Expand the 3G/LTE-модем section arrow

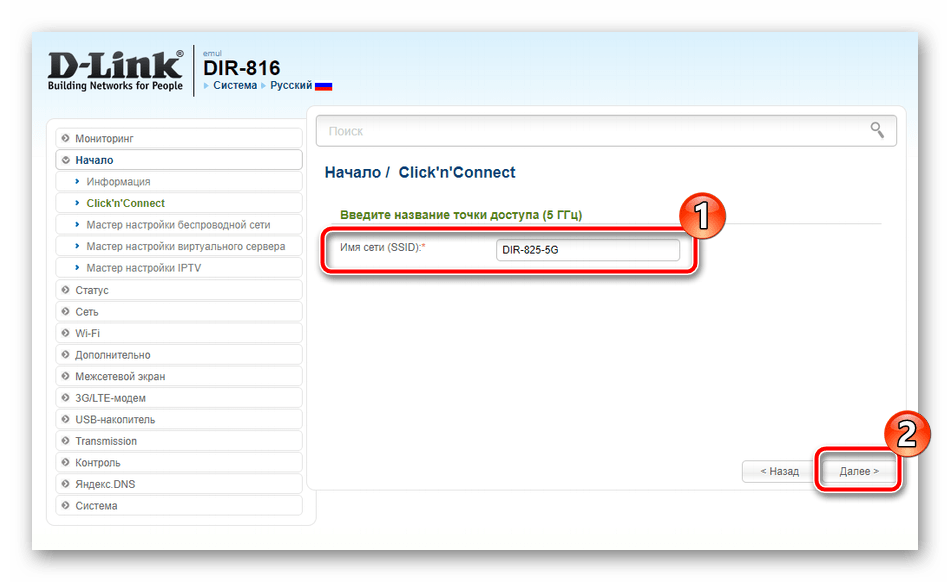(65, 398)
